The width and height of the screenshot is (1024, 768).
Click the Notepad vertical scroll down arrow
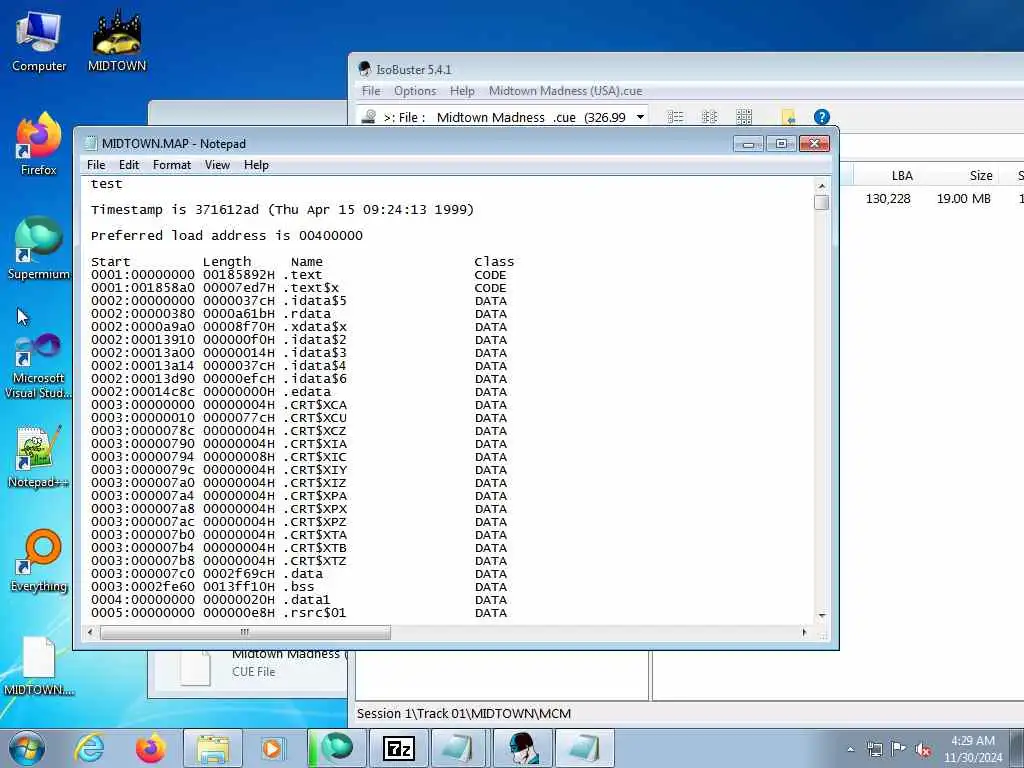822,616
